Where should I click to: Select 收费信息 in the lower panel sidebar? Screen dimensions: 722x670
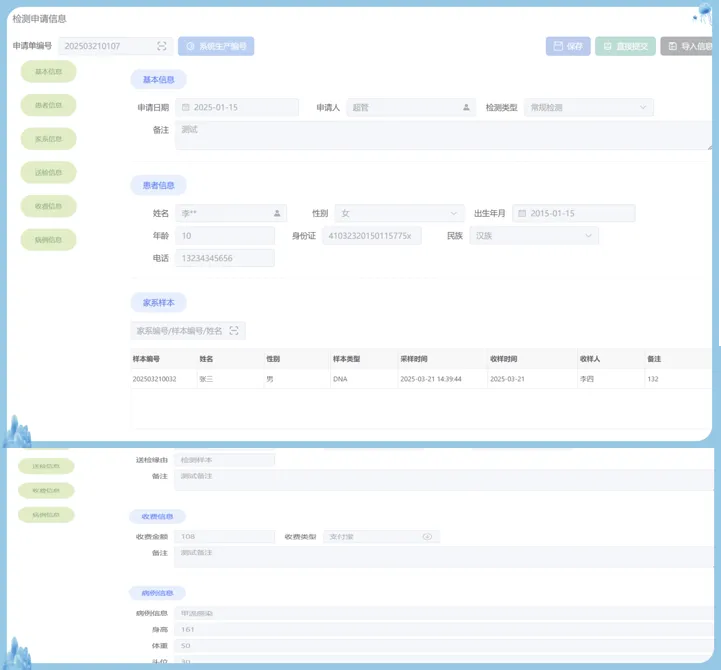click(46, 490)
